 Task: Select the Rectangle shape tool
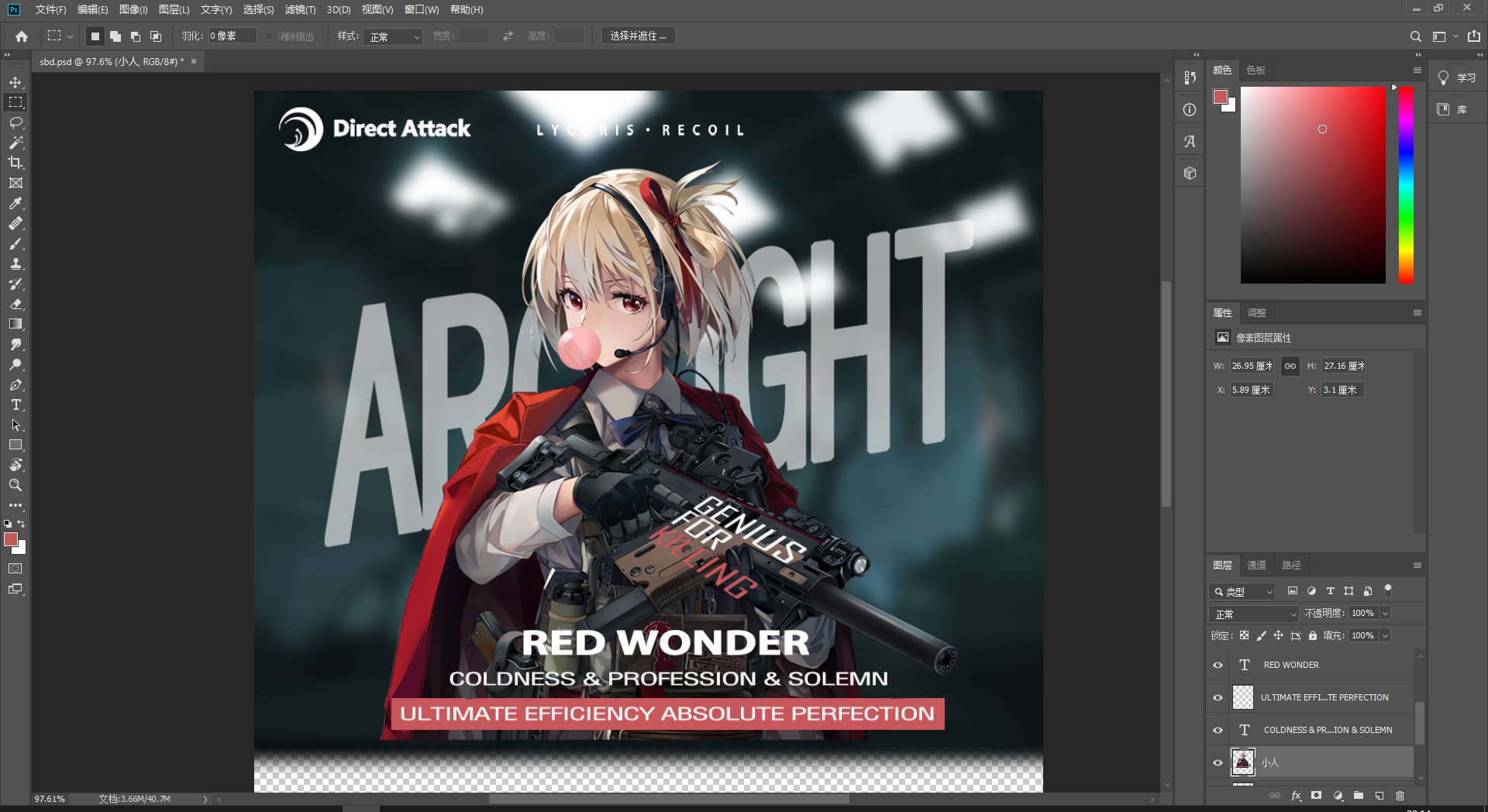15,445
